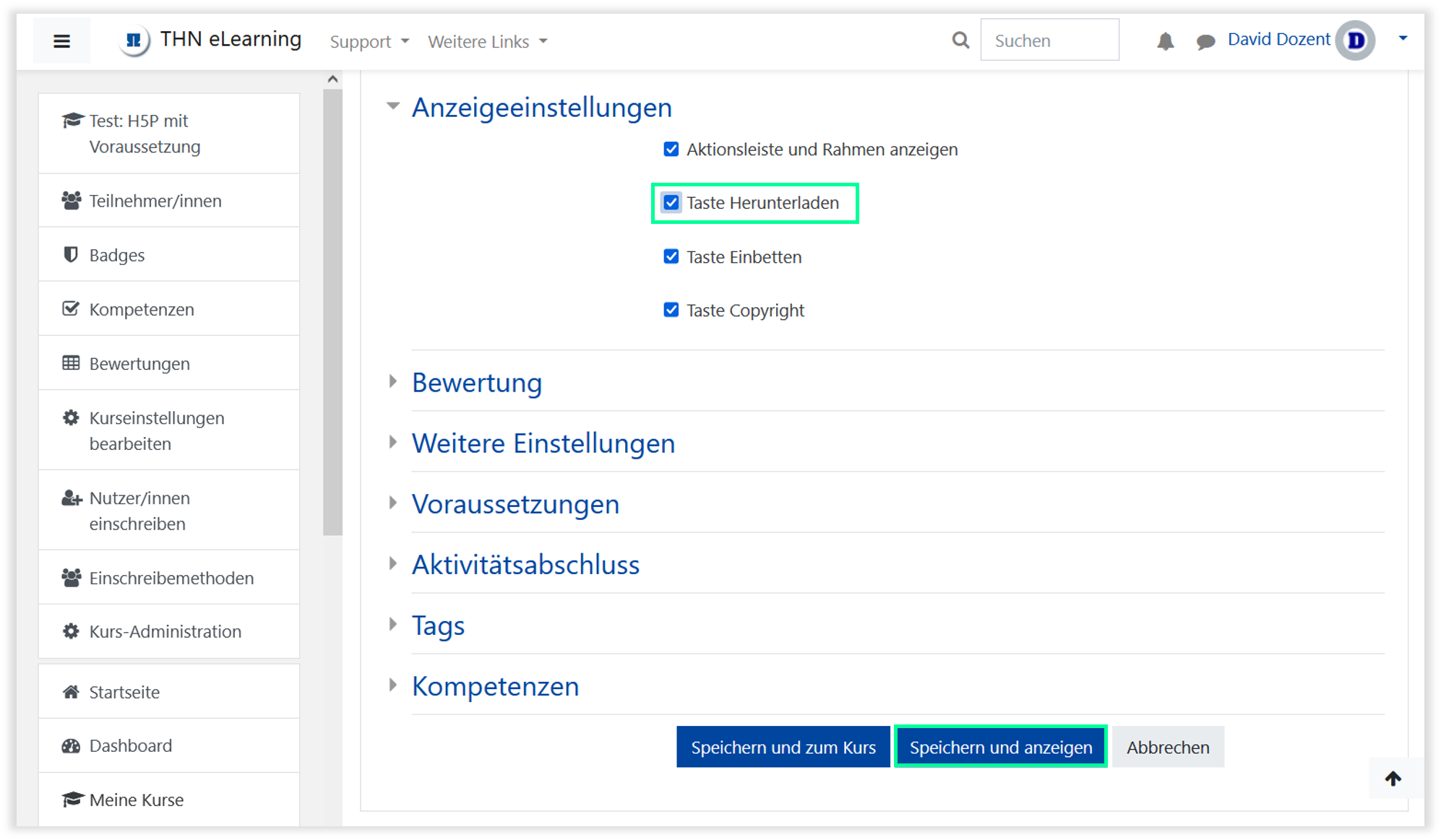Screen dimensions: 1441x840
Task: Expand the Bewertung section
Action: tap(476, 382)
